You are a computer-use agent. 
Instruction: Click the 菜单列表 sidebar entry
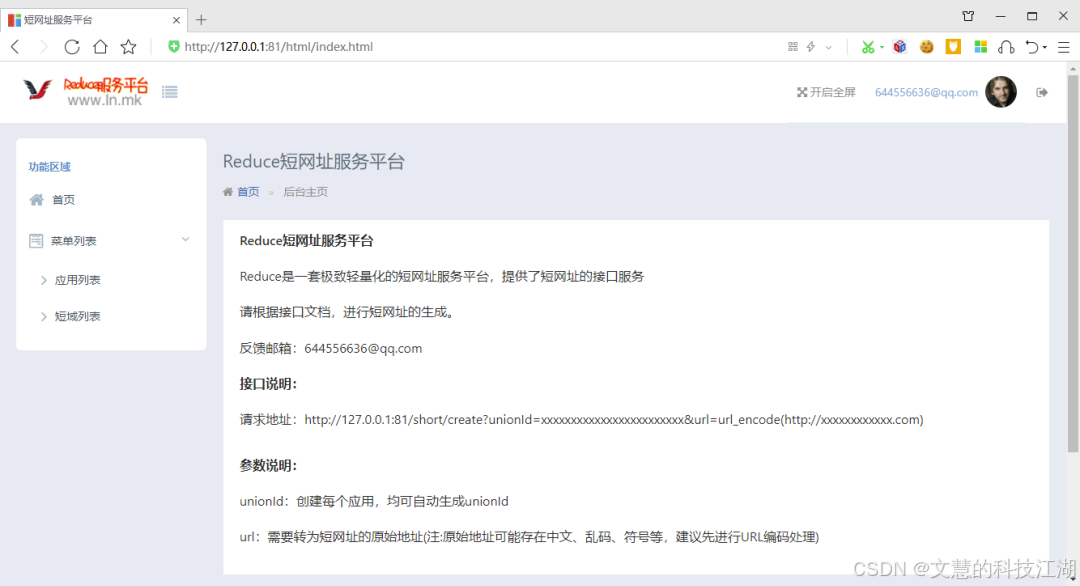[x=74, y=241]
